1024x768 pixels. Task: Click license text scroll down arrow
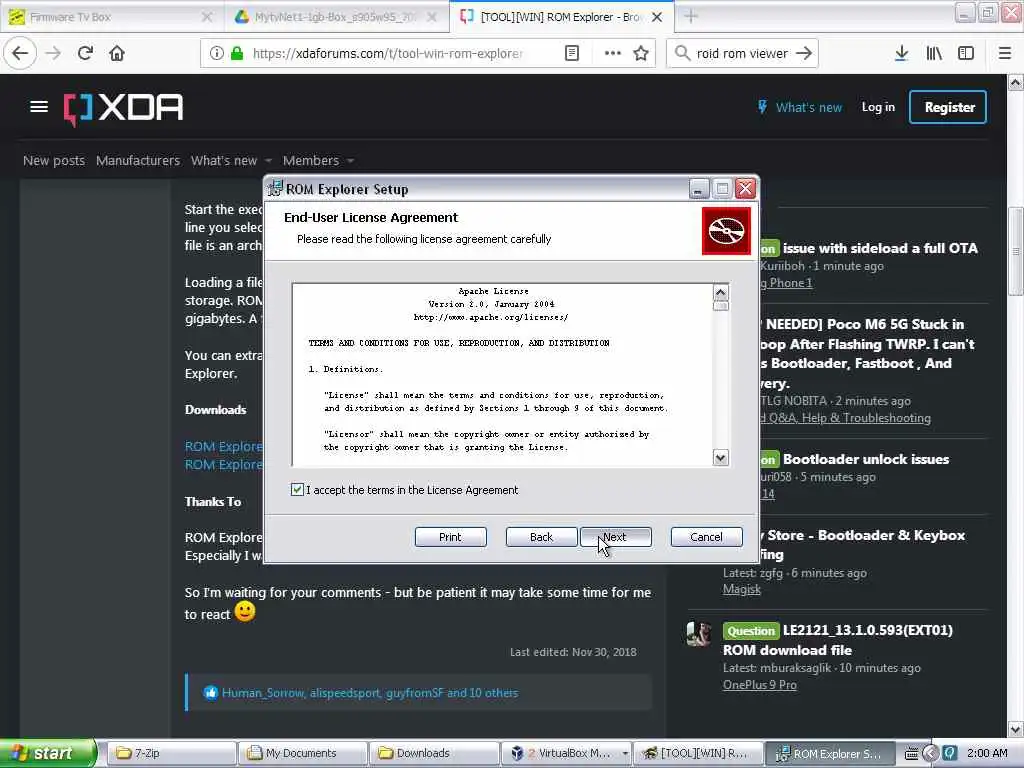[720, 458]
